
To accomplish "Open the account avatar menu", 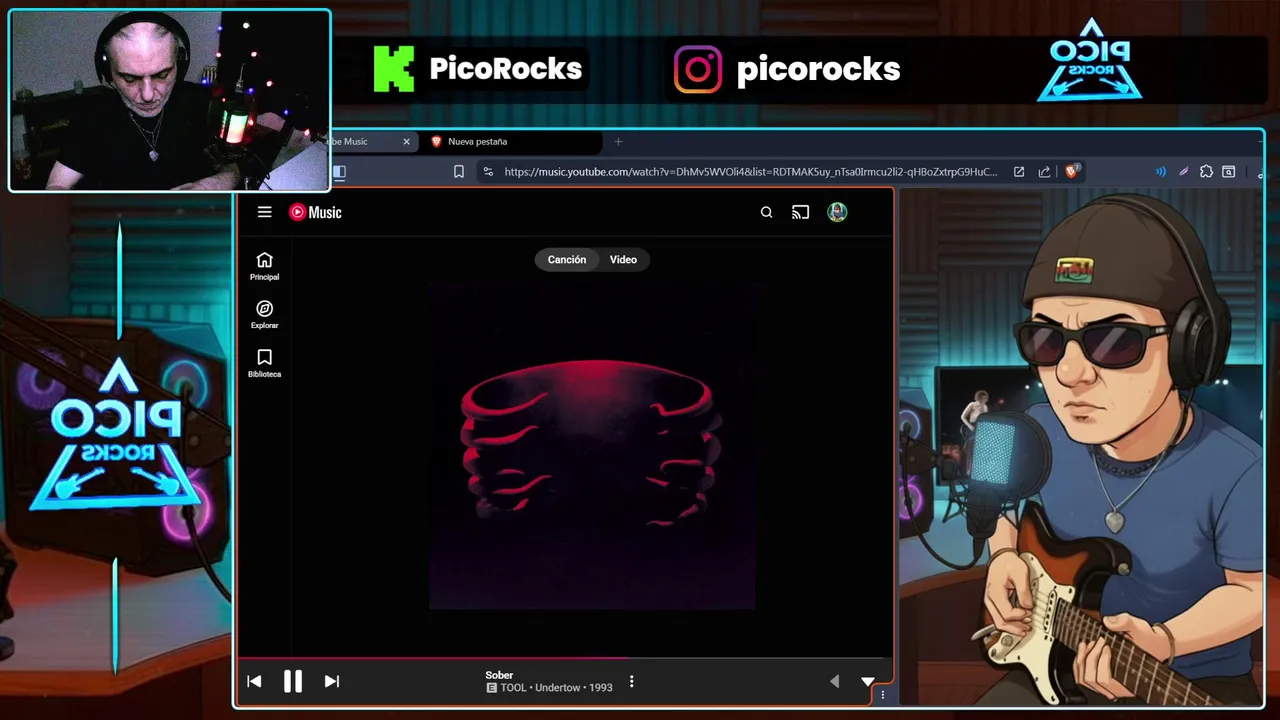I will 837,212.
